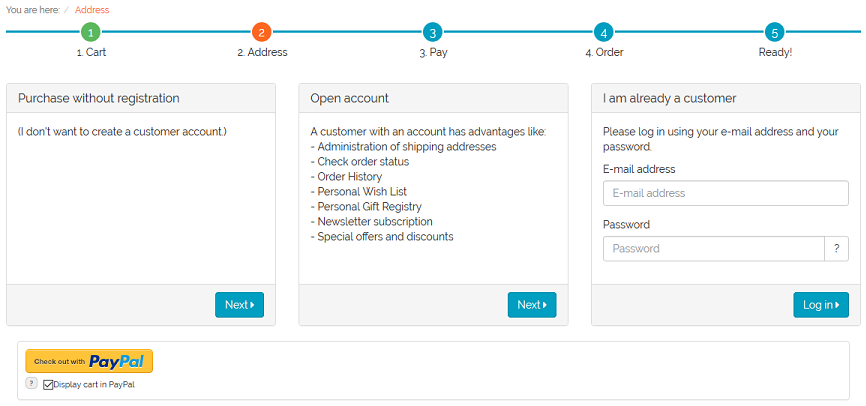The height and width of the screenshot is (406, 866).
Task: Focus the Password input field
Action: tap(714, 249)
